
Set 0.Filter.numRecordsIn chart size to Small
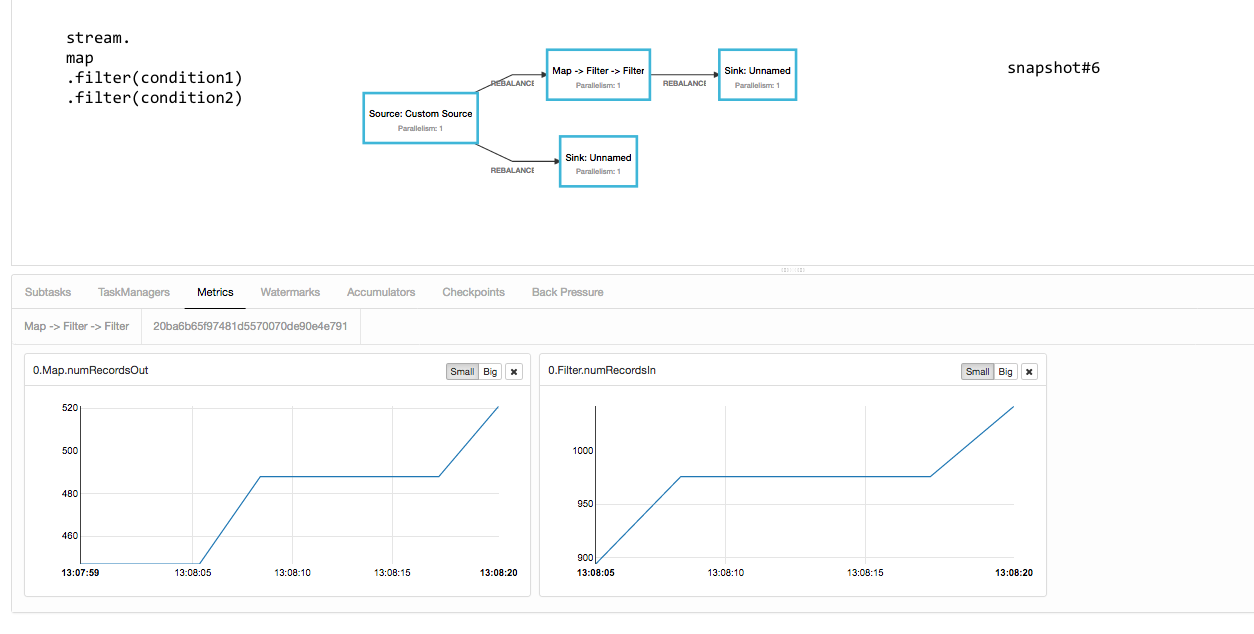[x=977, y=372]
